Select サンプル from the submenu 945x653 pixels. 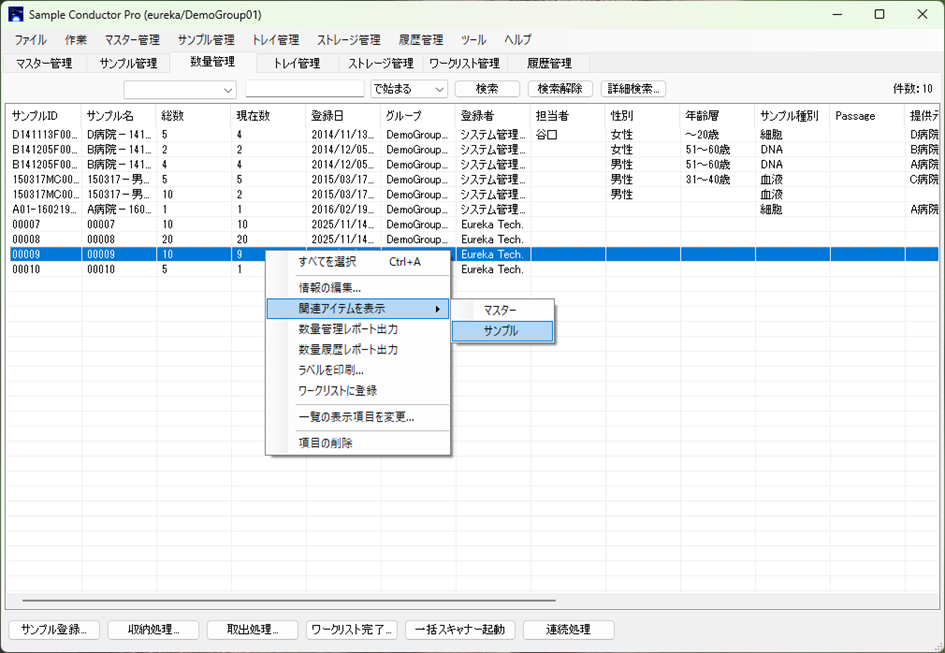[x=501, y=331]
